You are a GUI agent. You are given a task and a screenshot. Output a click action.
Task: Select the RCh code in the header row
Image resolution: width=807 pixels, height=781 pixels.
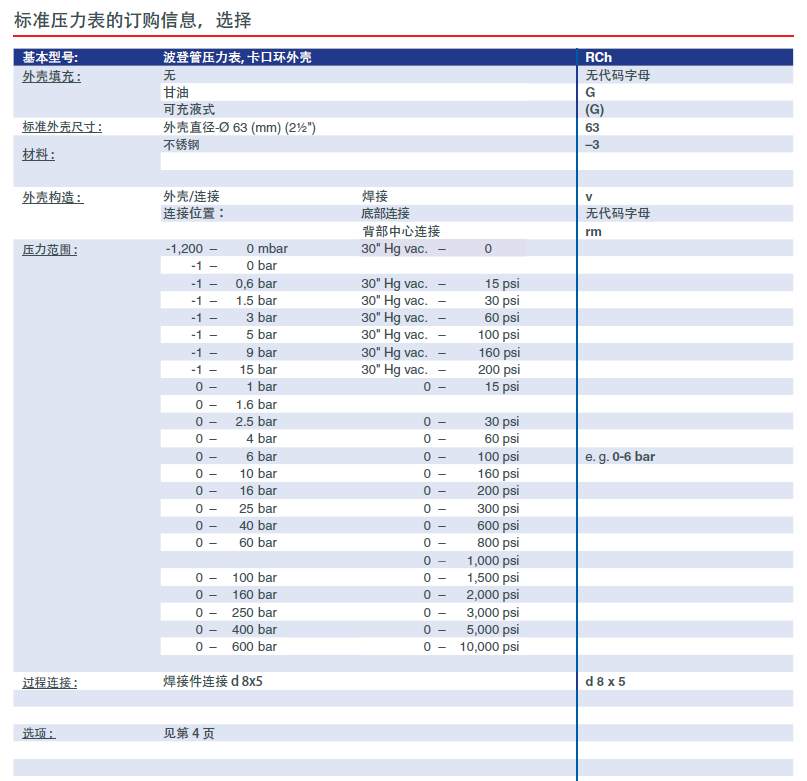[x=598, y=58]
